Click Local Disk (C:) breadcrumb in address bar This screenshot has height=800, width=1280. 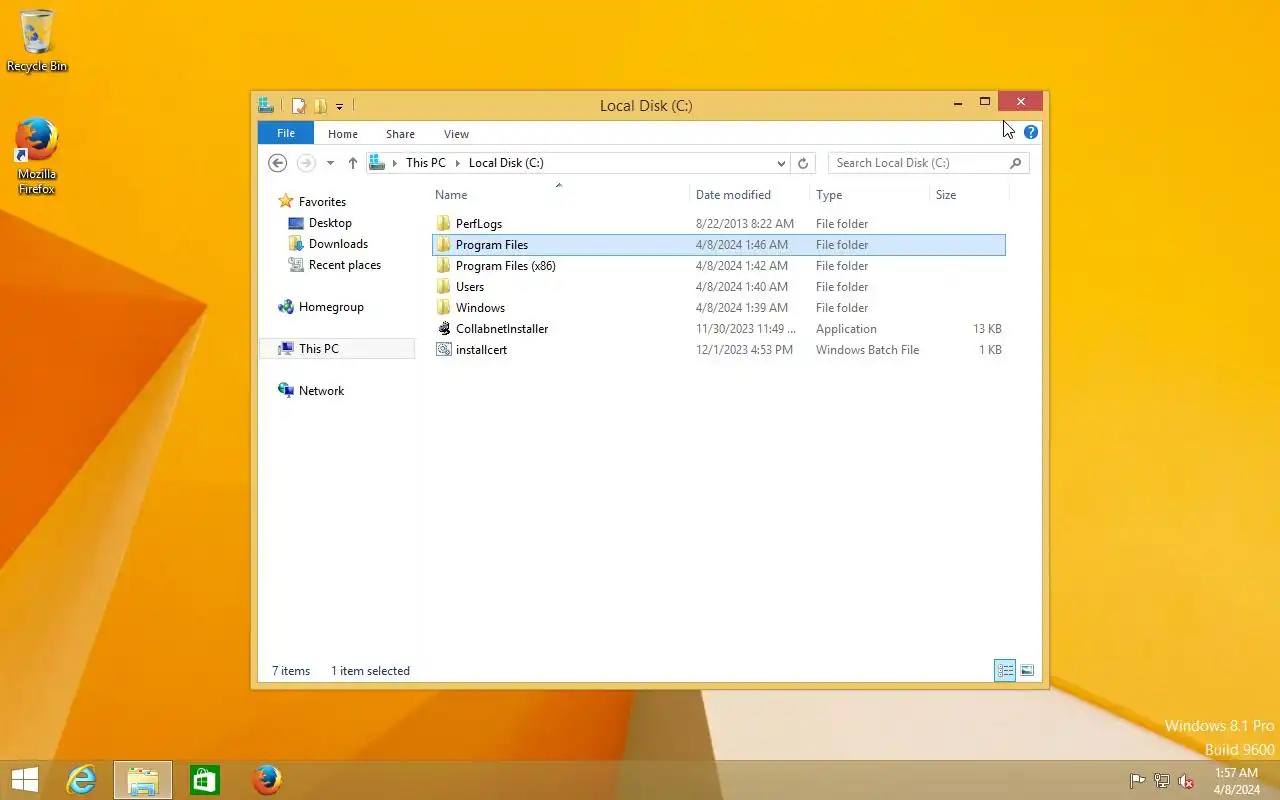pos(506,163)
